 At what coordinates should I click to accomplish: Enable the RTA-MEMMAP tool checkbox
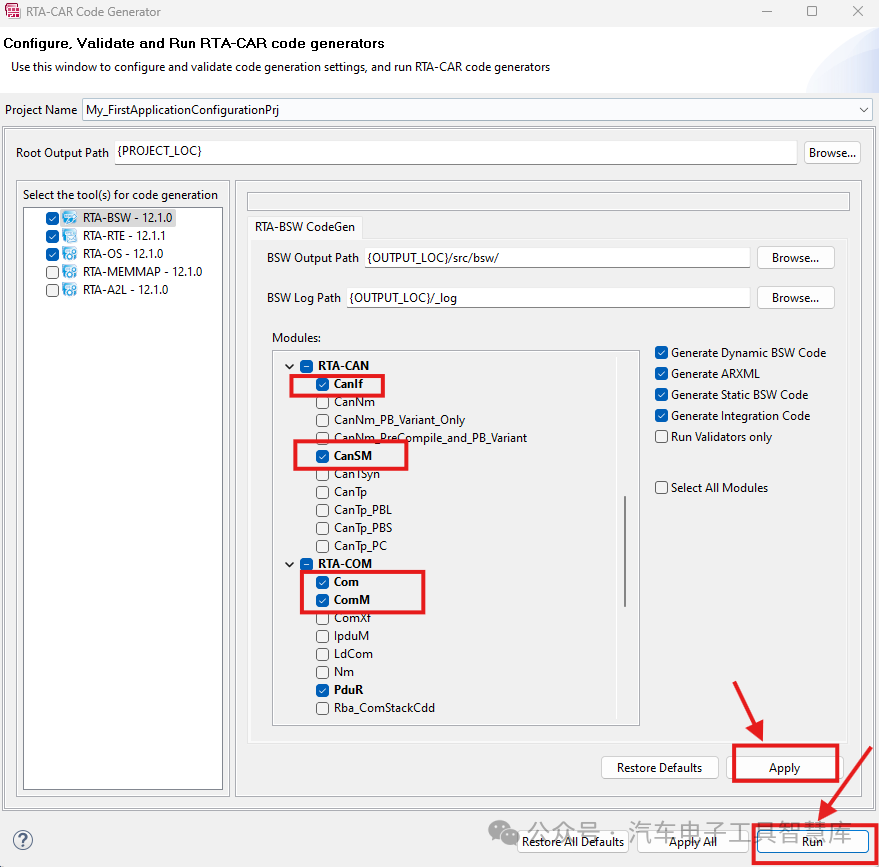[52, 272]
